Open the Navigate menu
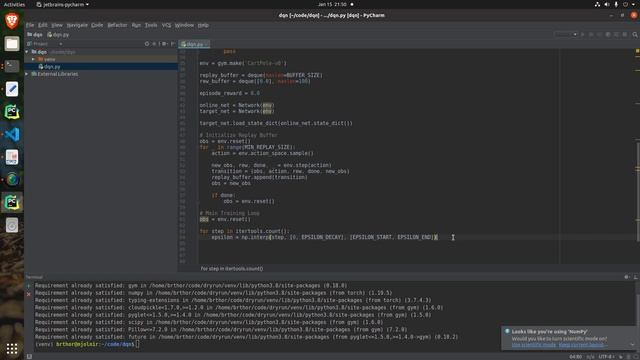 click(x=77, y=25)
